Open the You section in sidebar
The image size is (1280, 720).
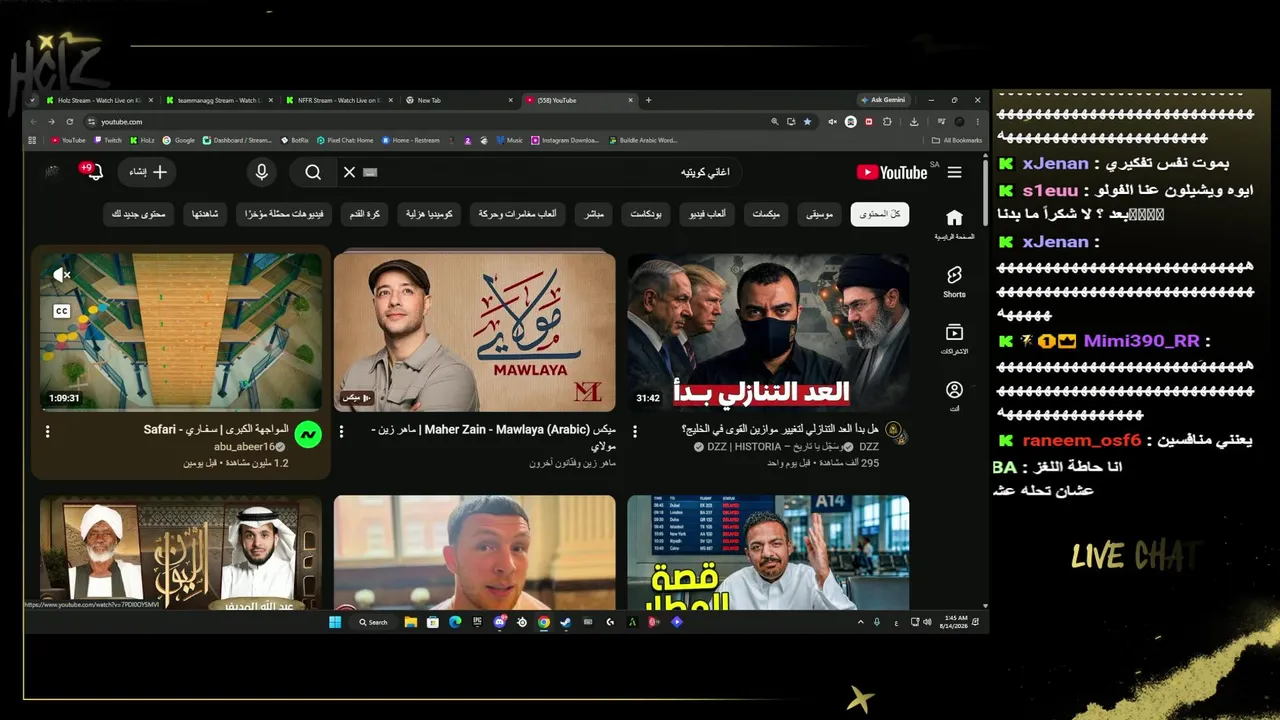point(954,395)
